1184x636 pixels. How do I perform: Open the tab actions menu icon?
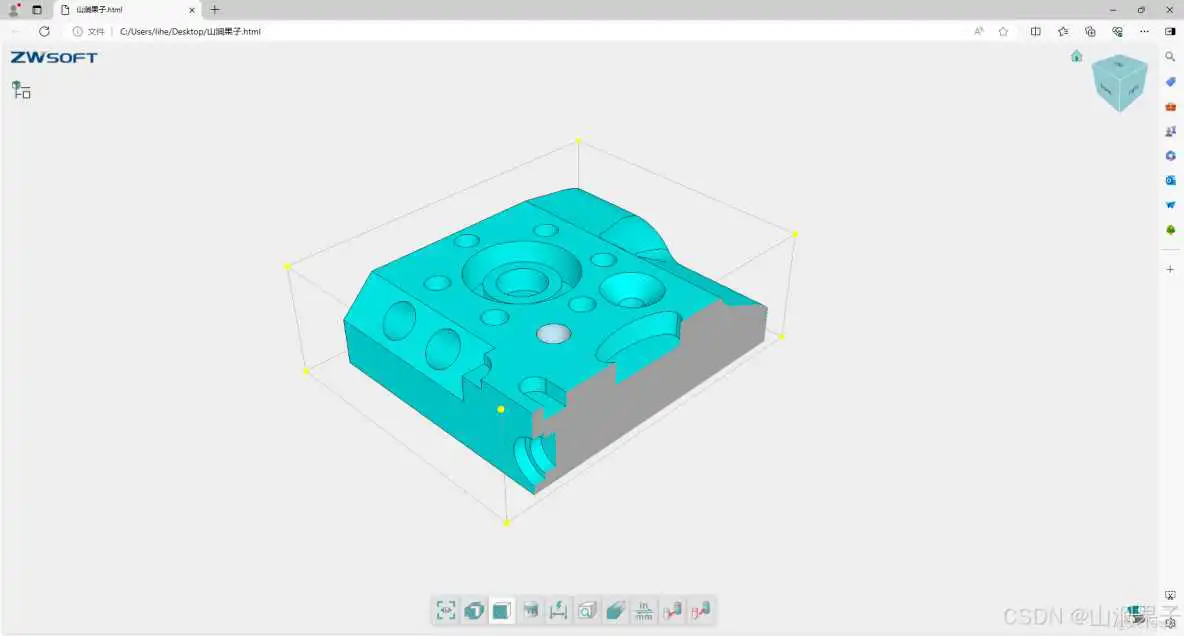pyautogui.click(x=37, y=10)
